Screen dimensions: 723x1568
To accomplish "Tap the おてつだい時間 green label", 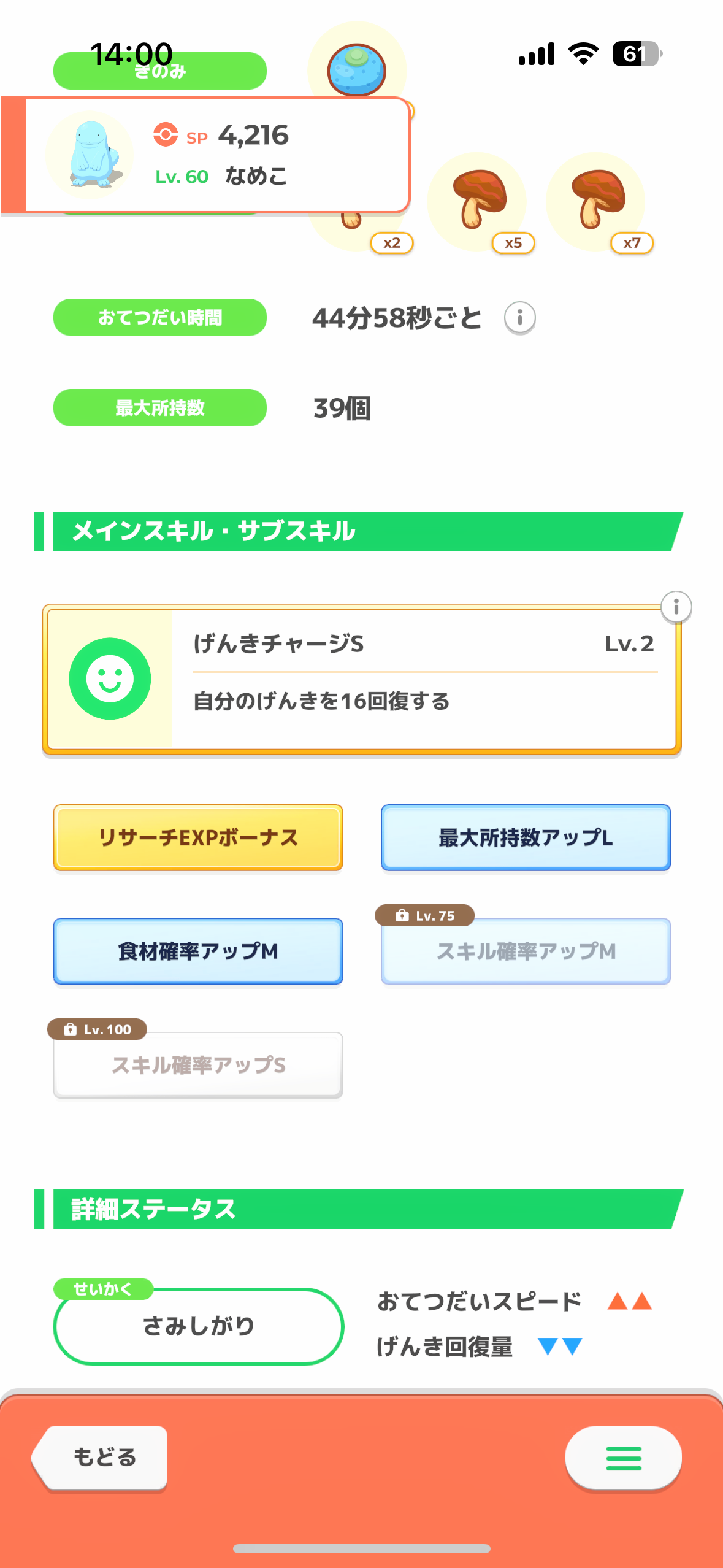I will [159, 317].
